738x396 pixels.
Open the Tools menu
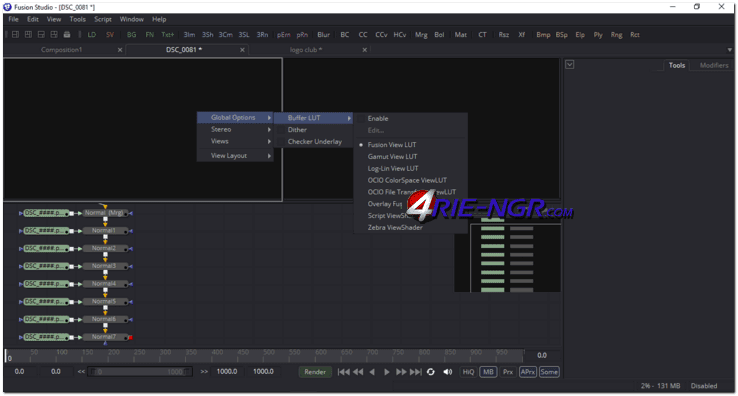pyautogui.click(x=78, y=19)
